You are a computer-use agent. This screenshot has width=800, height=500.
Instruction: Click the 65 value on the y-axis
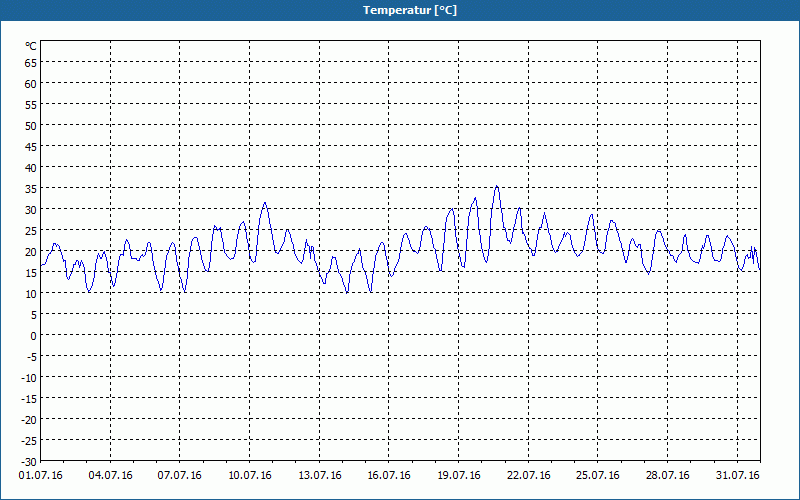(30, 63)
